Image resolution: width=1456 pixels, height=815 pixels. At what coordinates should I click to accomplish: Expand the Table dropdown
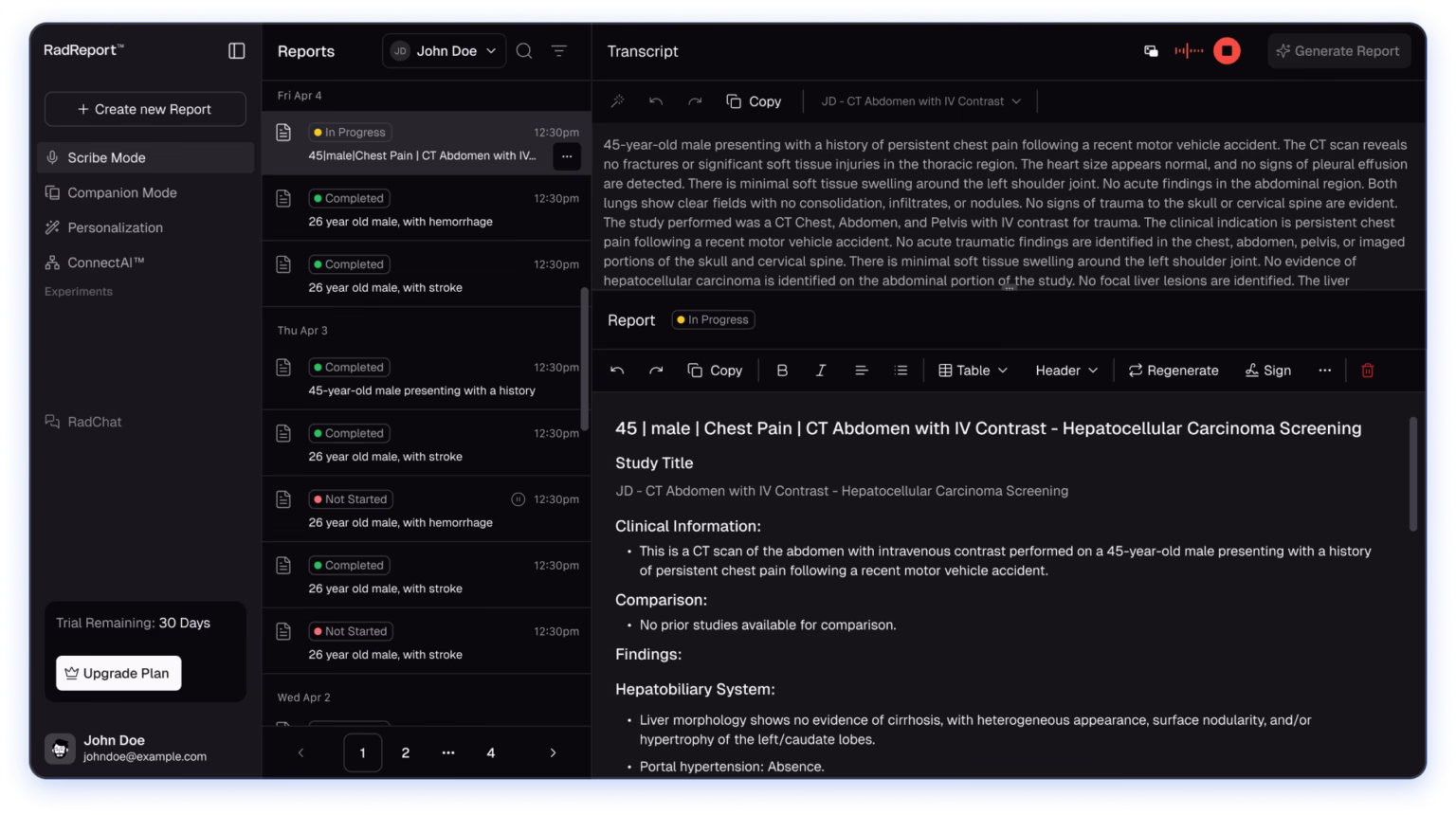point(973,371)
